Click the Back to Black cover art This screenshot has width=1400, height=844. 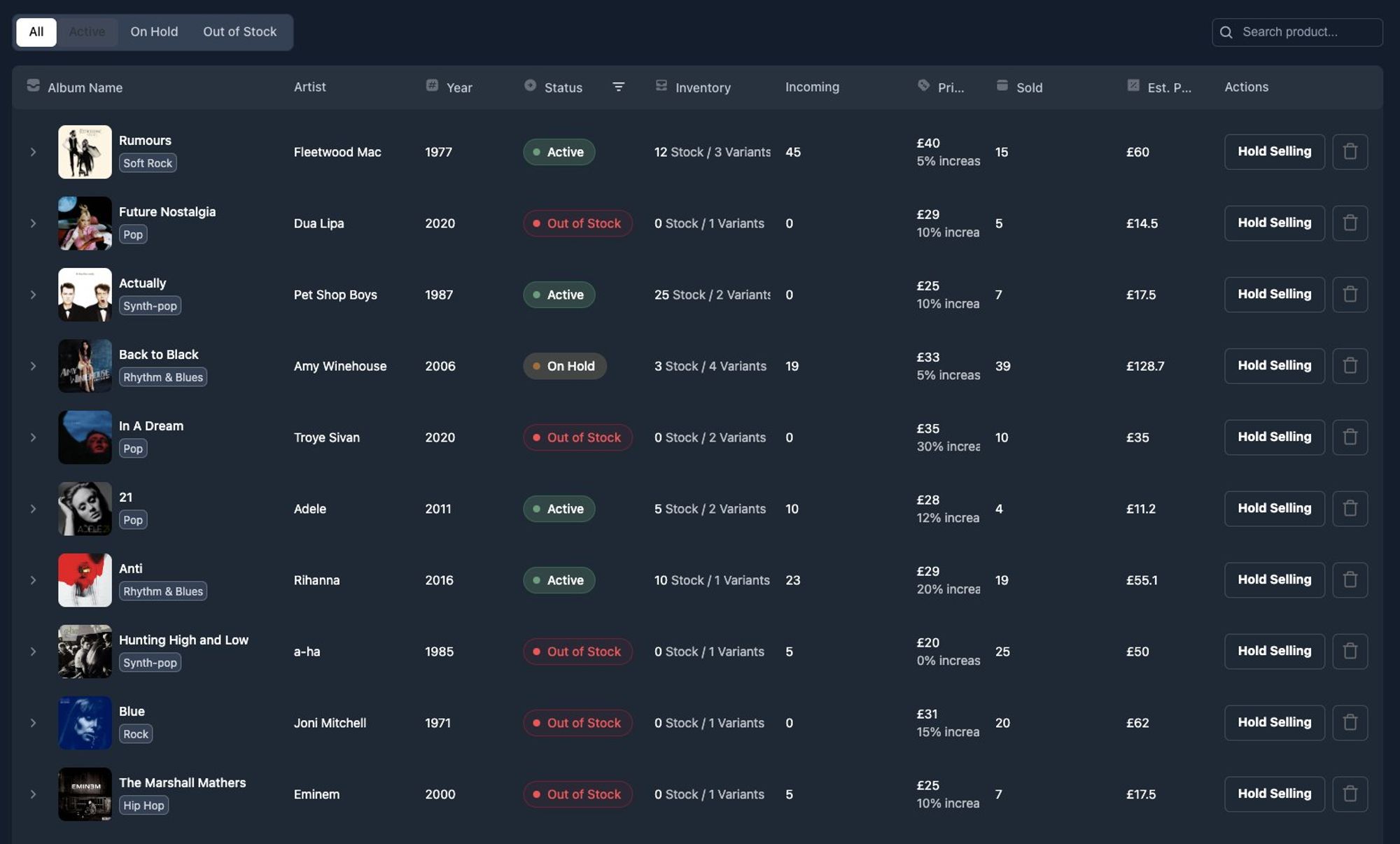[85, 366]
